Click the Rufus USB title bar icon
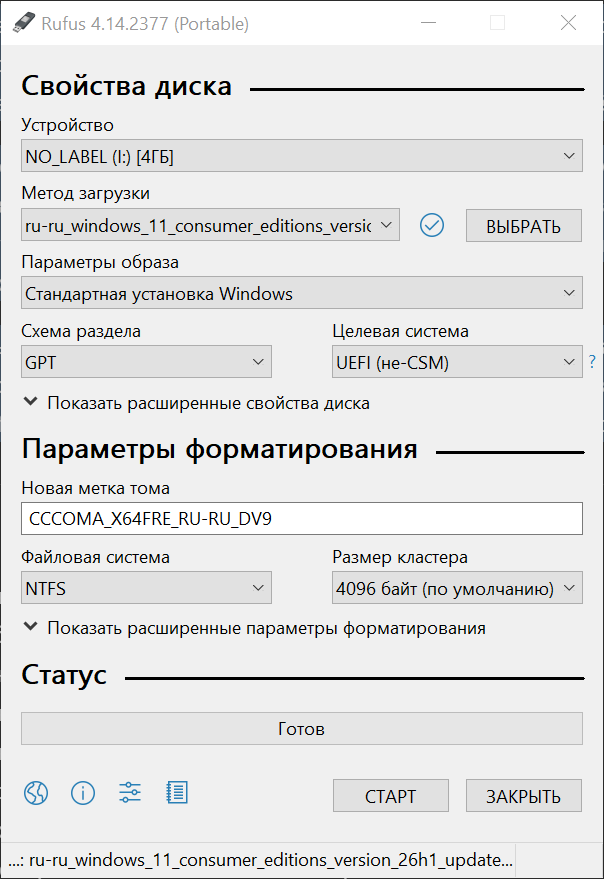 (24, 23)
